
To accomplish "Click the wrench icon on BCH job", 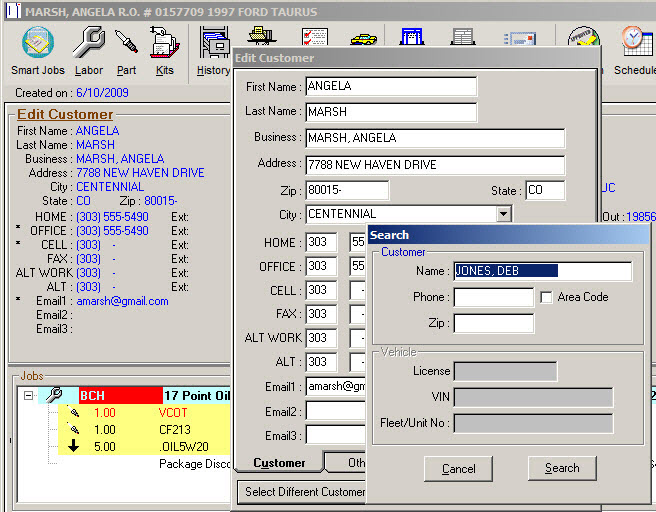I will click(54, 395).
